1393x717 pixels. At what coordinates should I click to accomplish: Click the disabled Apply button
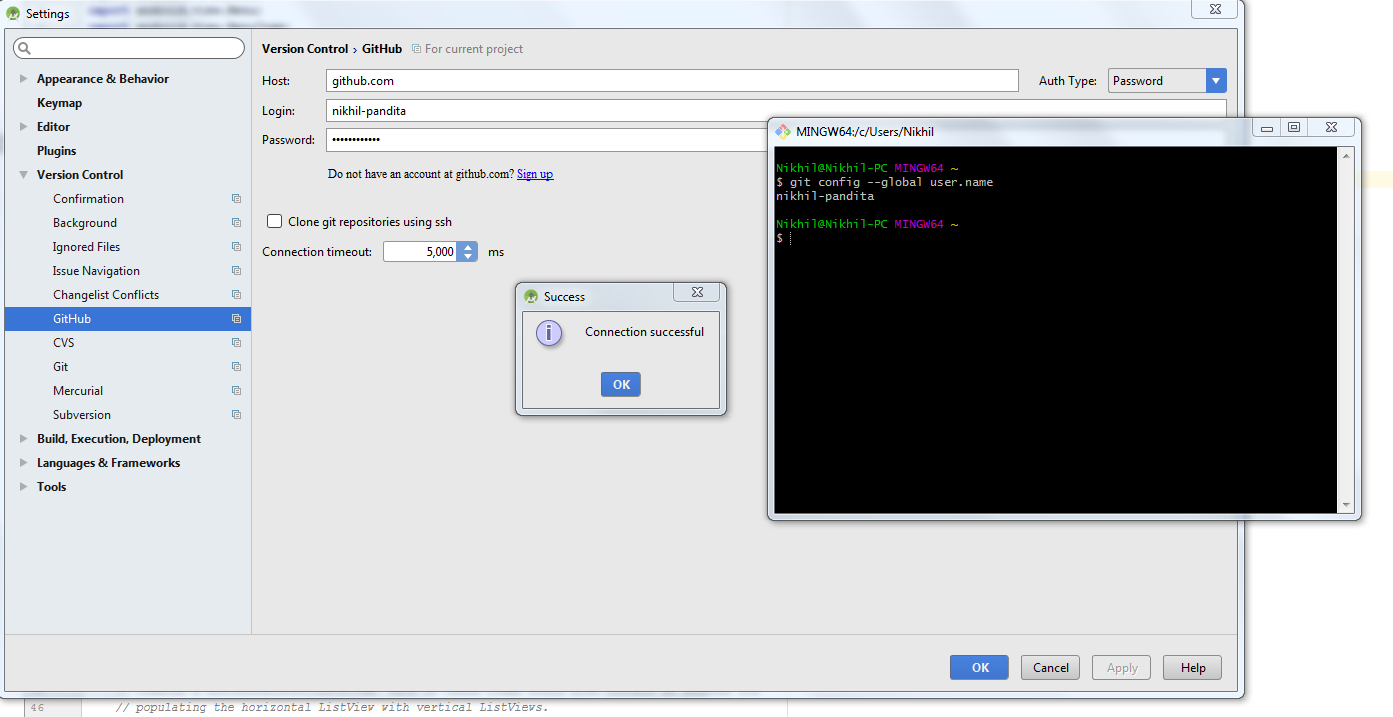point(1122,668)
